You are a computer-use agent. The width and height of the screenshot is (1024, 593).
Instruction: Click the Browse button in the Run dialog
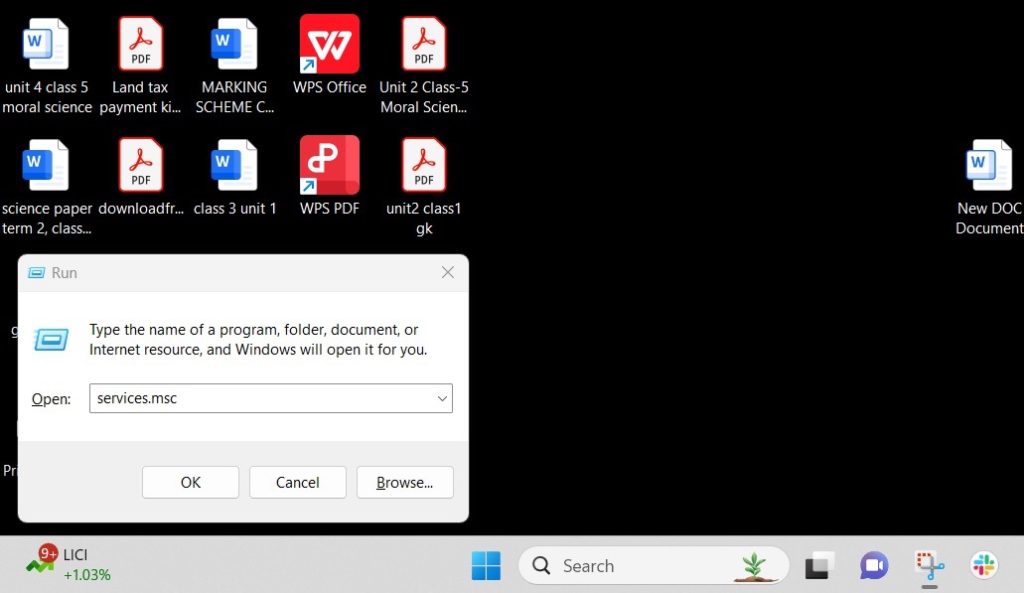tap(405, 482)
